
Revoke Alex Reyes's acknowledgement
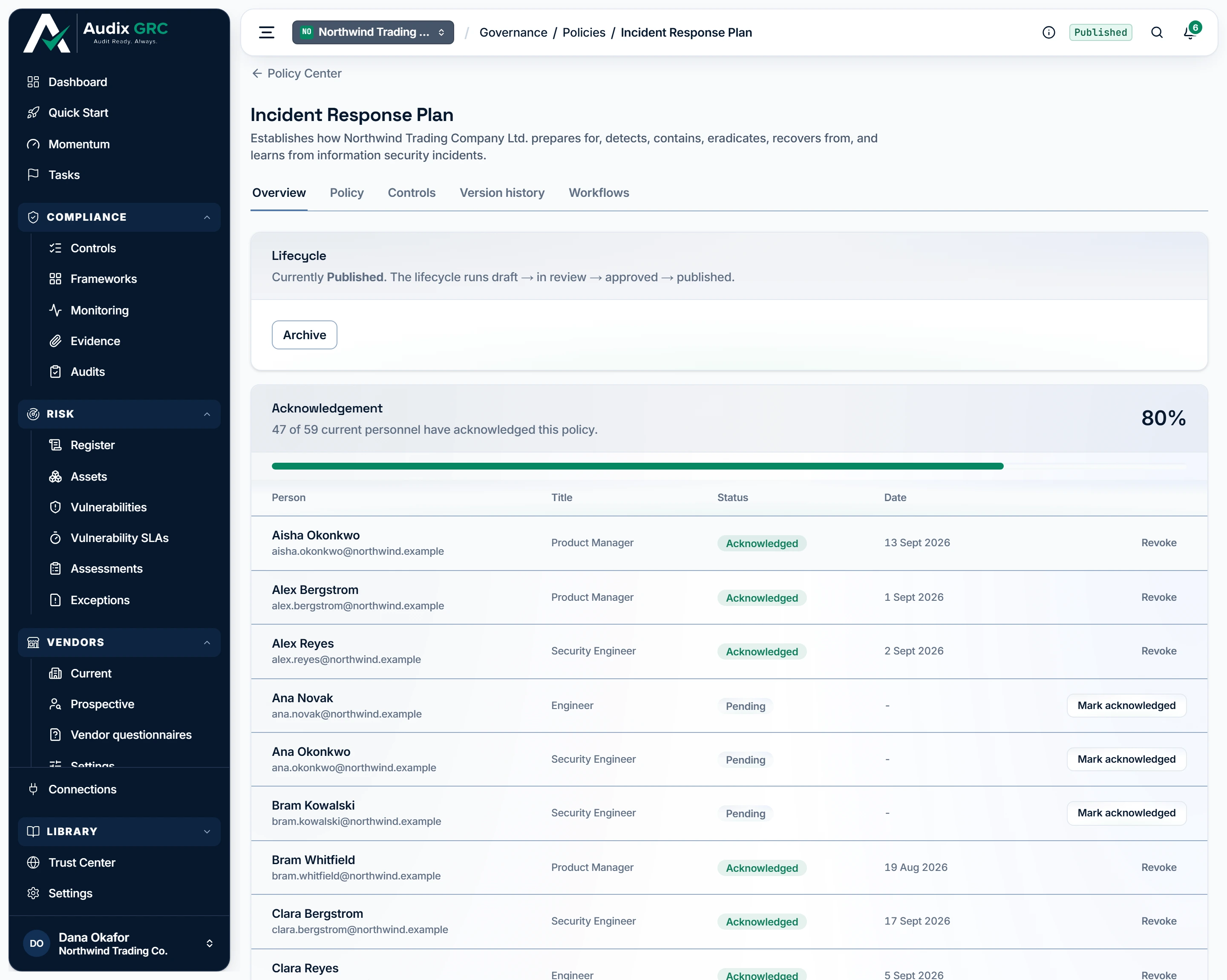(1159, 651)
